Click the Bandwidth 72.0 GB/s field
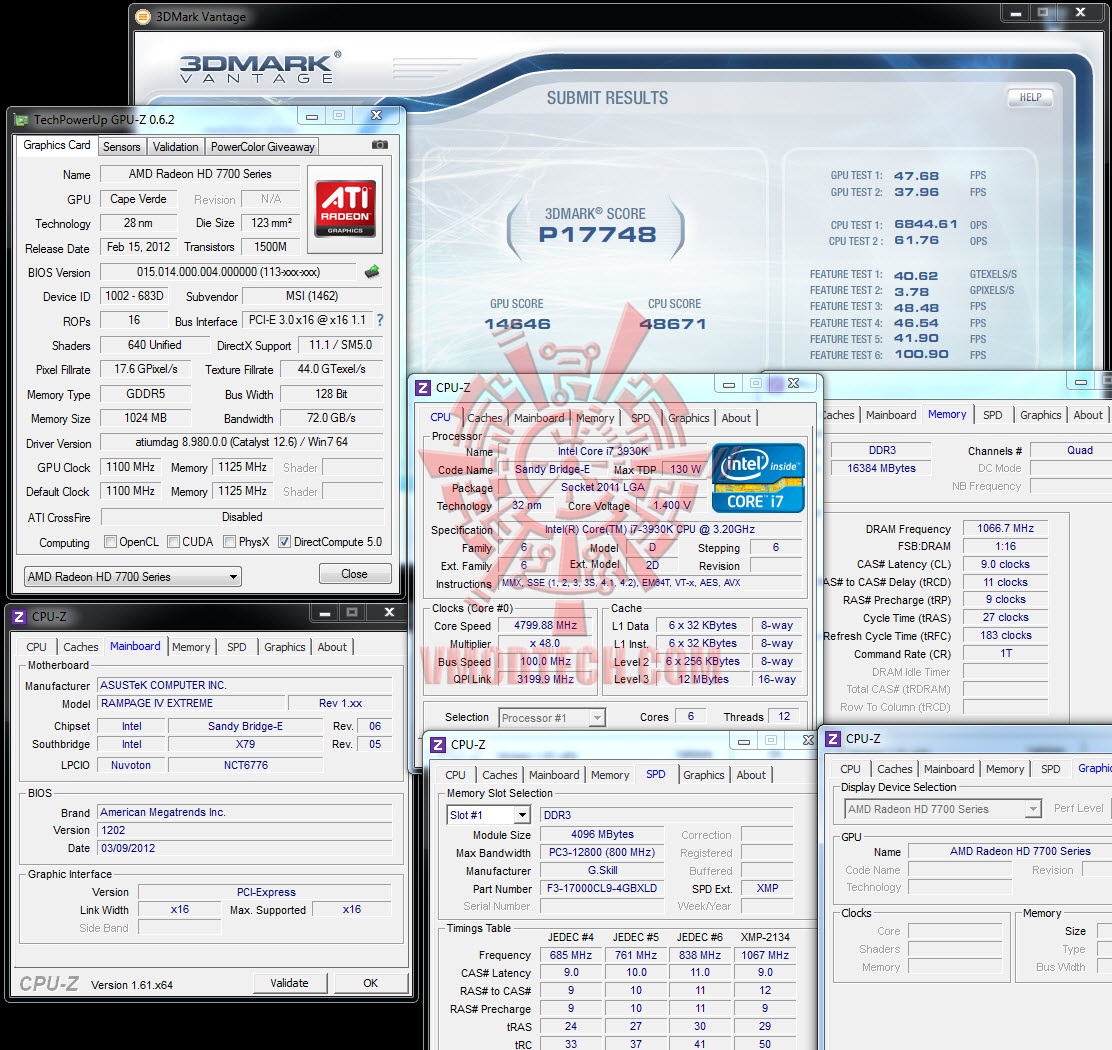Viewport: 1112px width, 1050px height. pos(331,418)
